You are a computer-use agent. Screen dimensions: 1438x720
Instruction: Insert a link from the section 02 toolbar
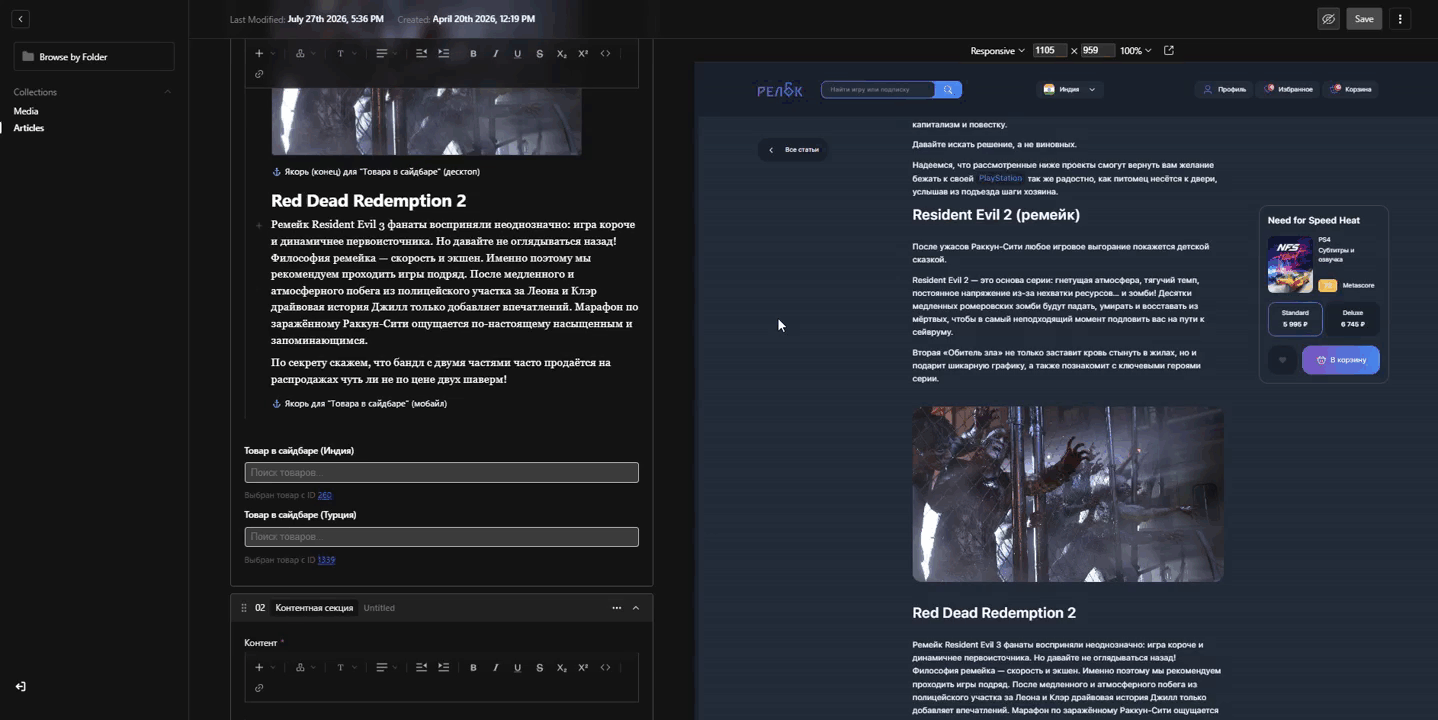259,688
